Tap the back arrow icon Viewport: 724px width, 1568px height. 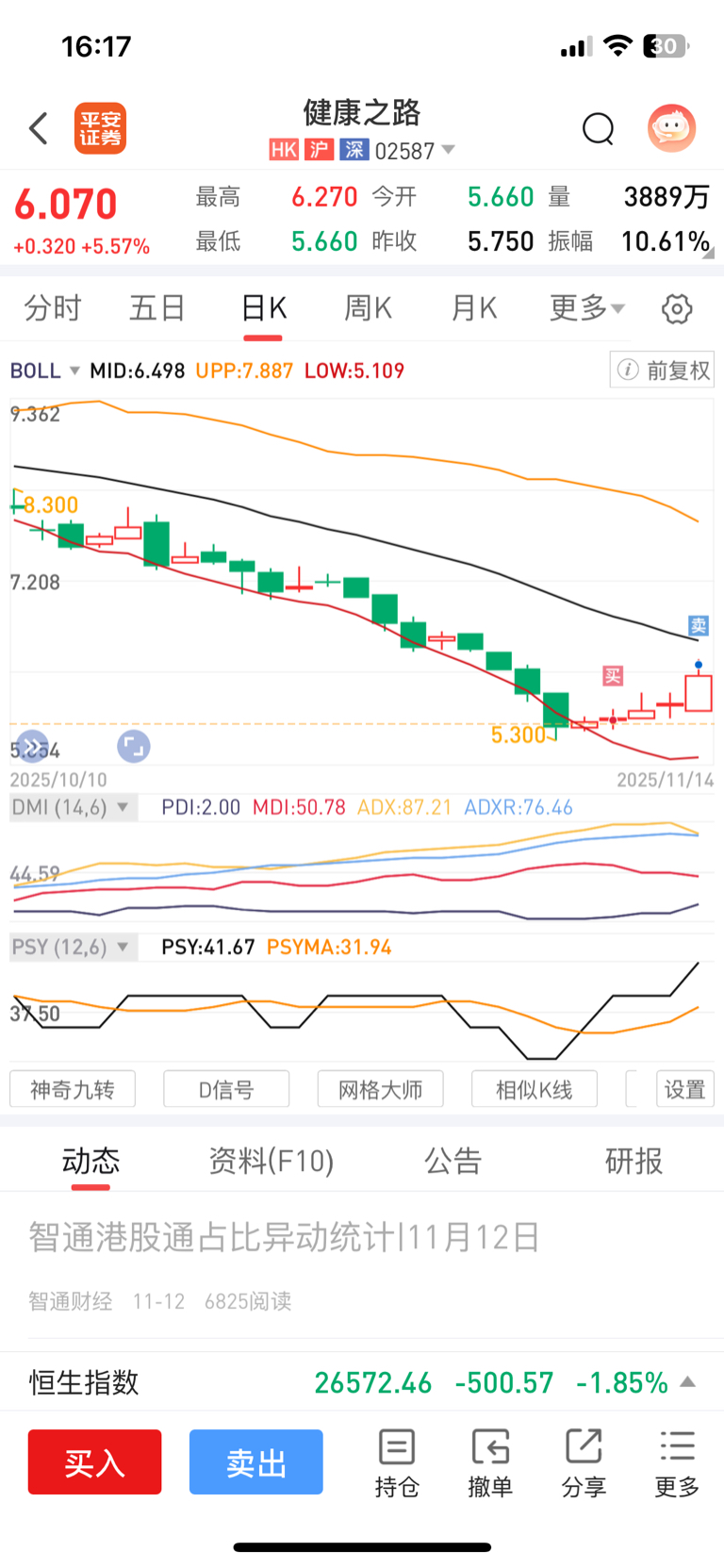click(x=39, y=128)
